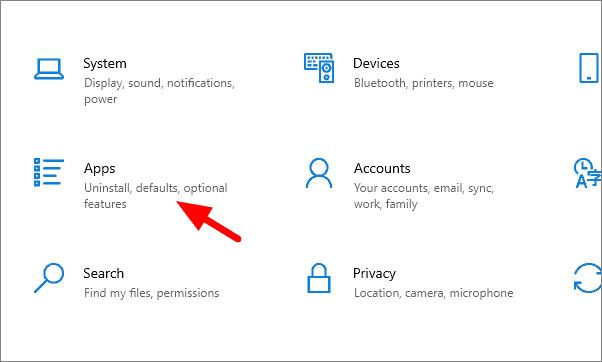Click 'Bluetooth, printers, mouse' description
The width and height of the screenshot is (602, 362).
coord(423,83)
